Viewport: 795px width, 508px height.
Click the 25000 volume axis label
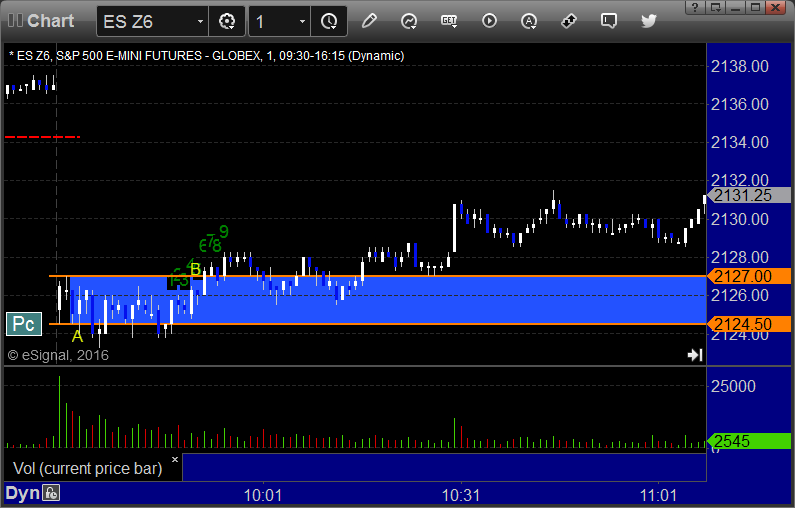coord(733,386)
